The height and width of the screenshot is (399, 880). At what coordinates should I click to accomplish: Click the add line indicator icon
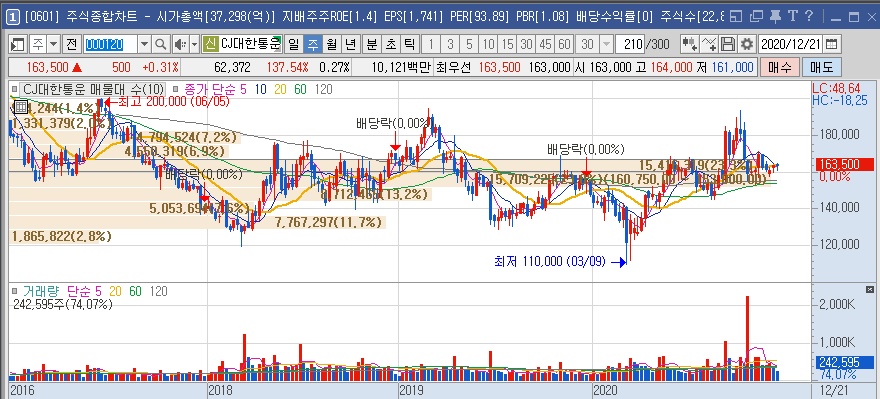tap(709, 44)
